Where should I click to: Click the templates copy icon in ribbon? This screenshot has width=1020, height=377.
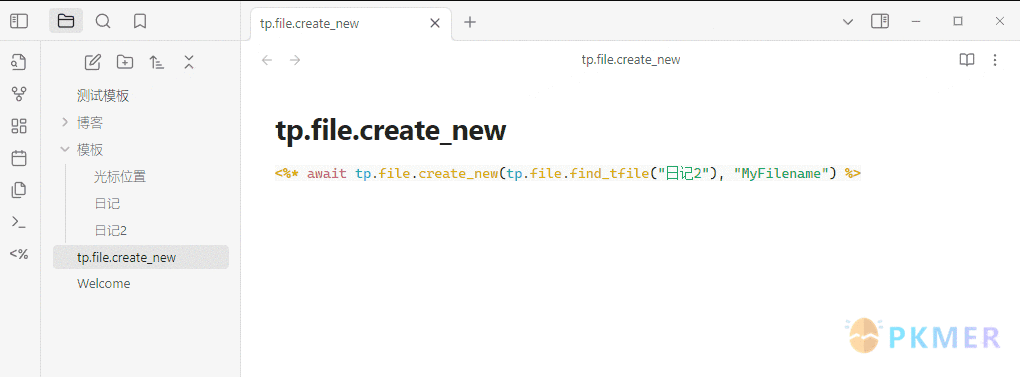pos(20,190)
